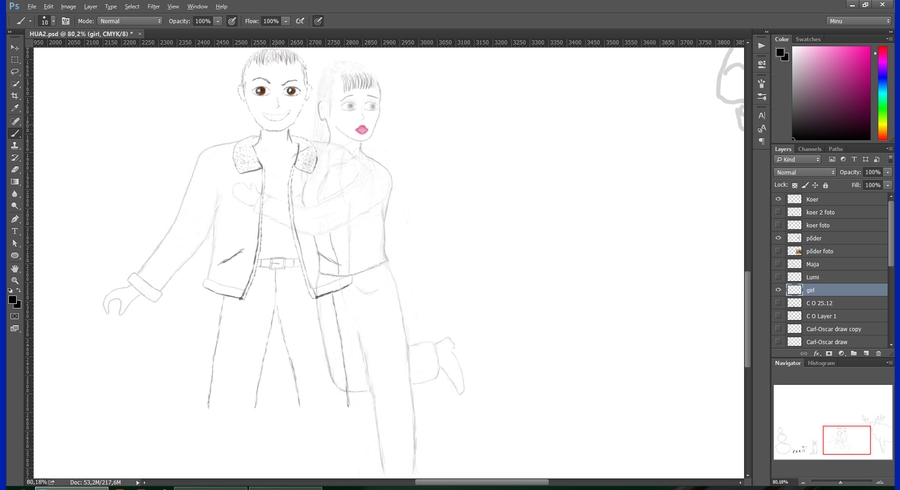This screenshot has width=900, height=490.
Task: Open the File menu
Action: [32, 7]
